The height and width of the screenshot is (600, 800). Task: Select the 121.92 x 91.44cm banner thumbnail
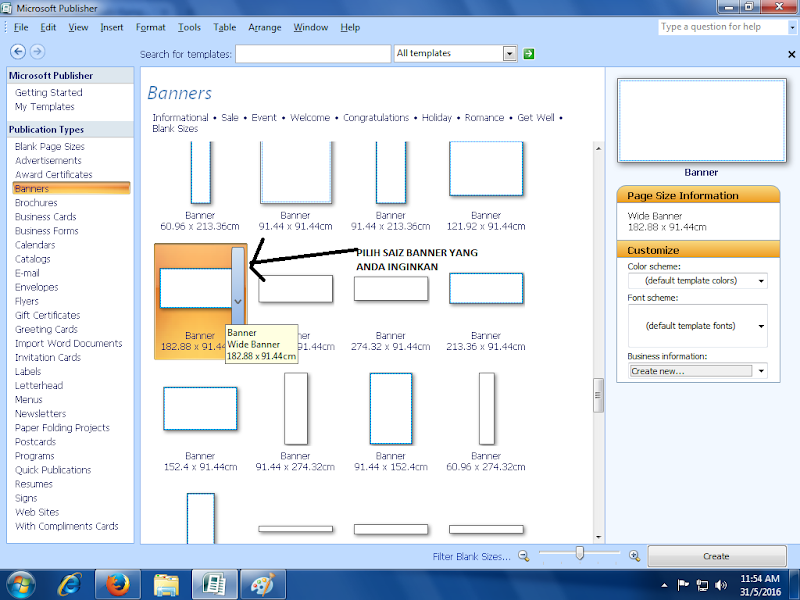[486, 169]
